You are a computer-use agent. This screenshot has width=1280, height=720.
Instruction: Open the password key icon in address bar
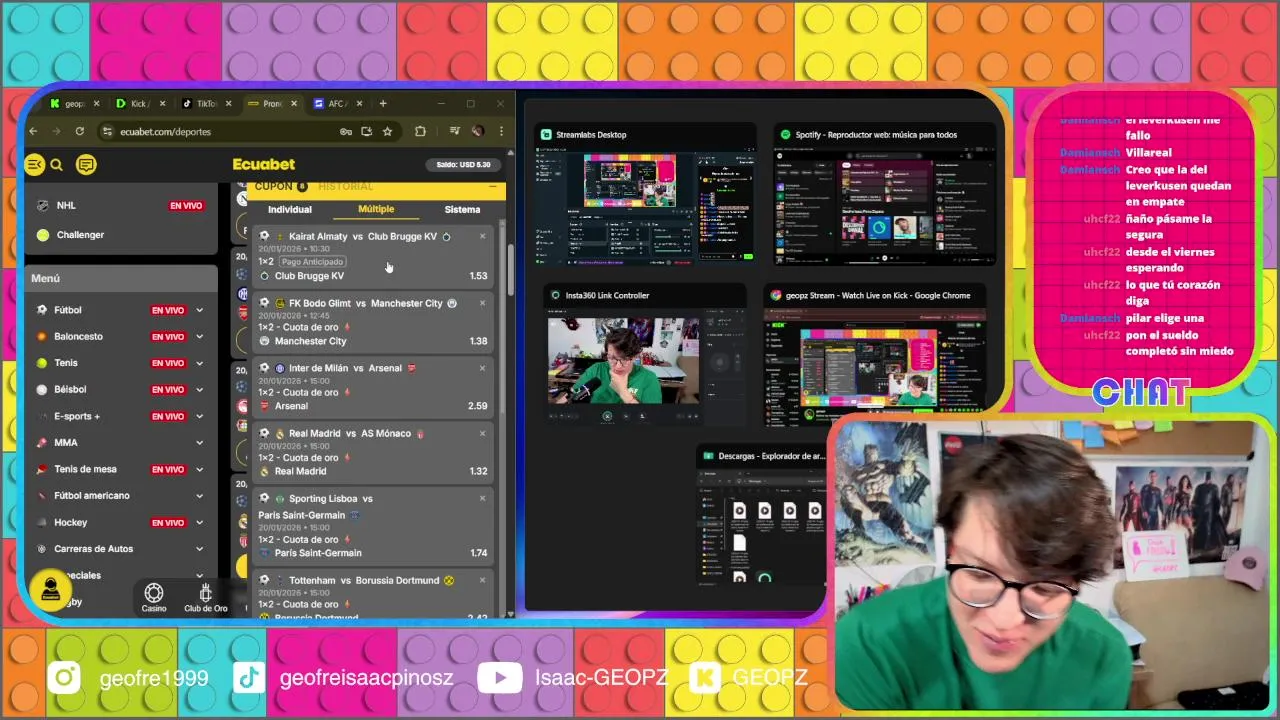point(346,131)
